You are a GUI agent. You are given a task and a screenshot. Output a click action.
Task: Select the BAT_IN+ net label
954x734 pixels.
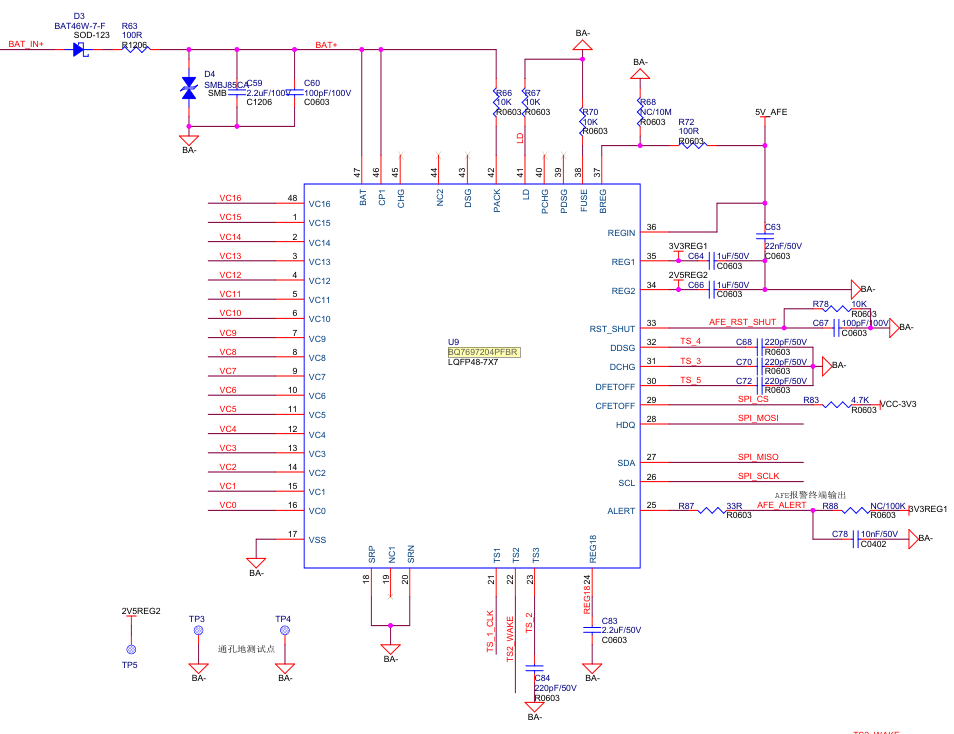point(26,44)
